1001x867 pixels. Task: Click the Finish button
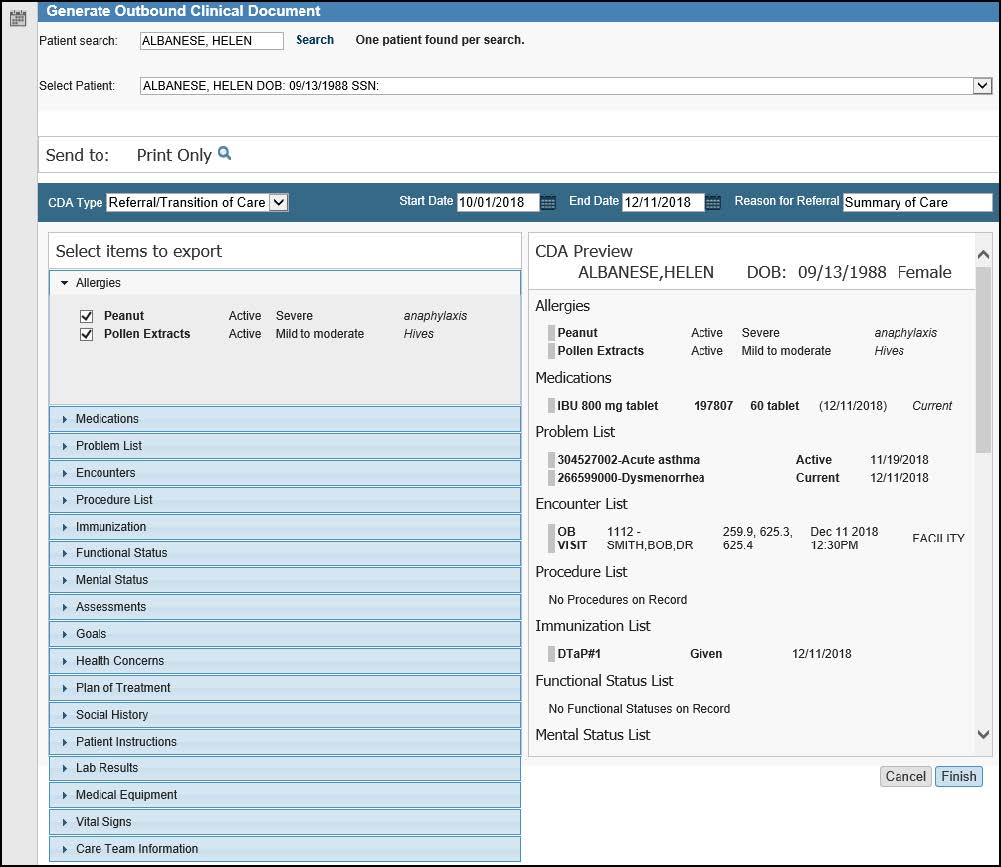pos(959,776)
